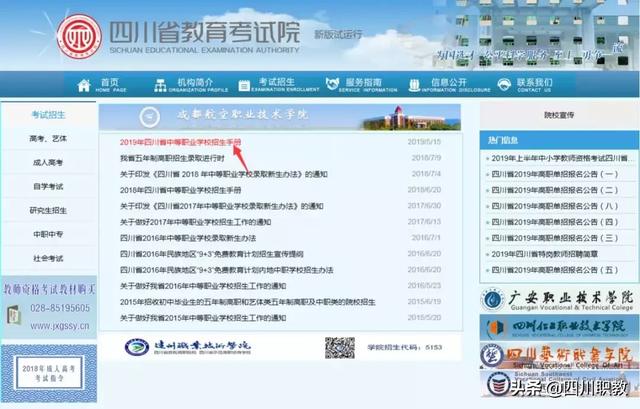Viewport: 640px width, 409px height.
Task: Open 2018年中等职业学校录取新生办法 notice
Action: point(224,174)
